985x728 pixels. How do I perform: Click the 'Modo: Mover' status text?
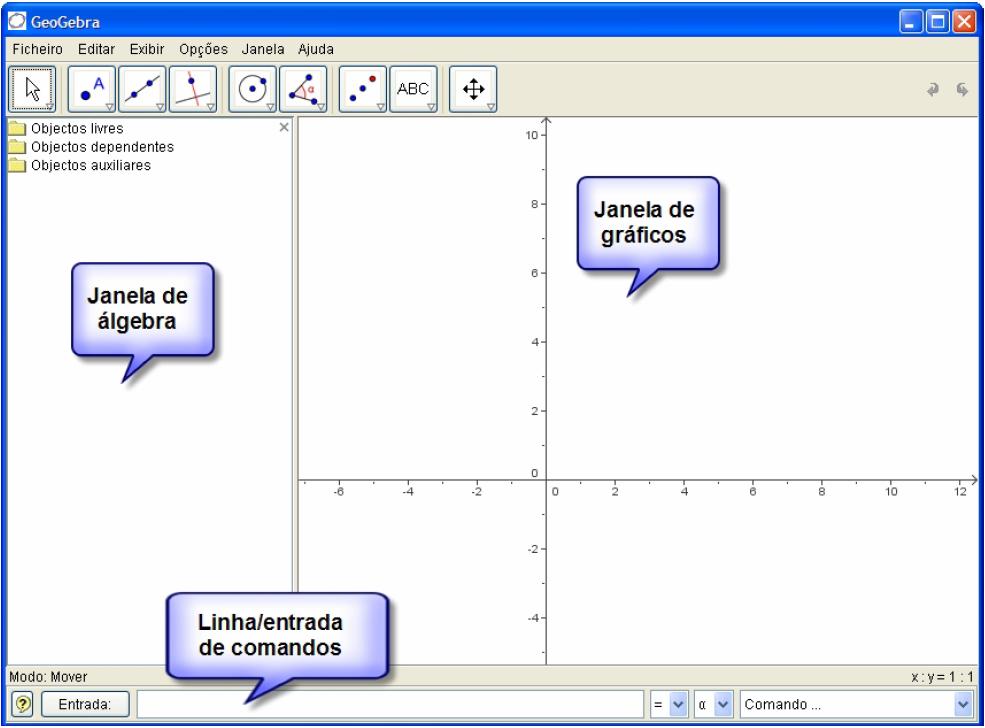pyautogui.click(x=48, y=676)
